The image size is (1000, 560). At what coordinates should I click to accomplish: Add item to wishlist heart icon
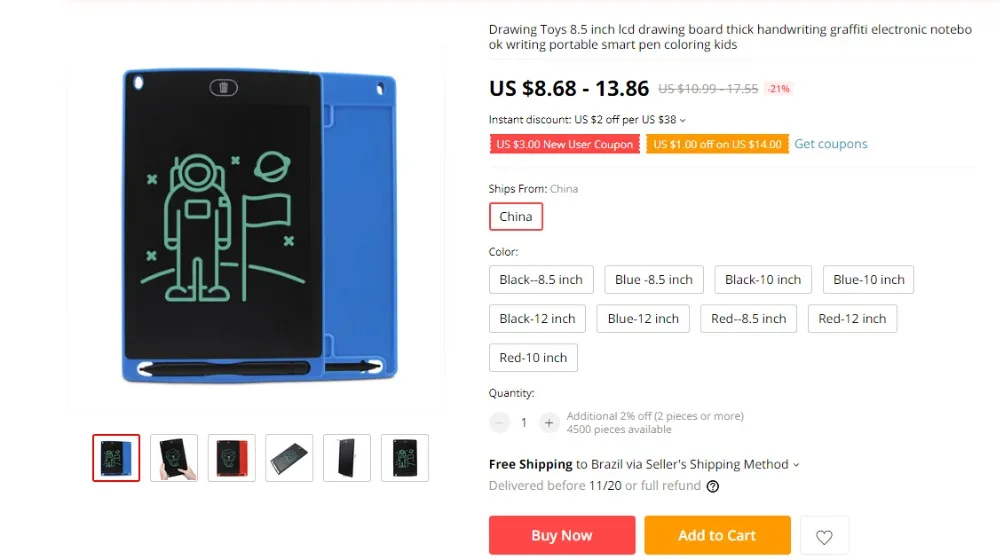point(824,536)
